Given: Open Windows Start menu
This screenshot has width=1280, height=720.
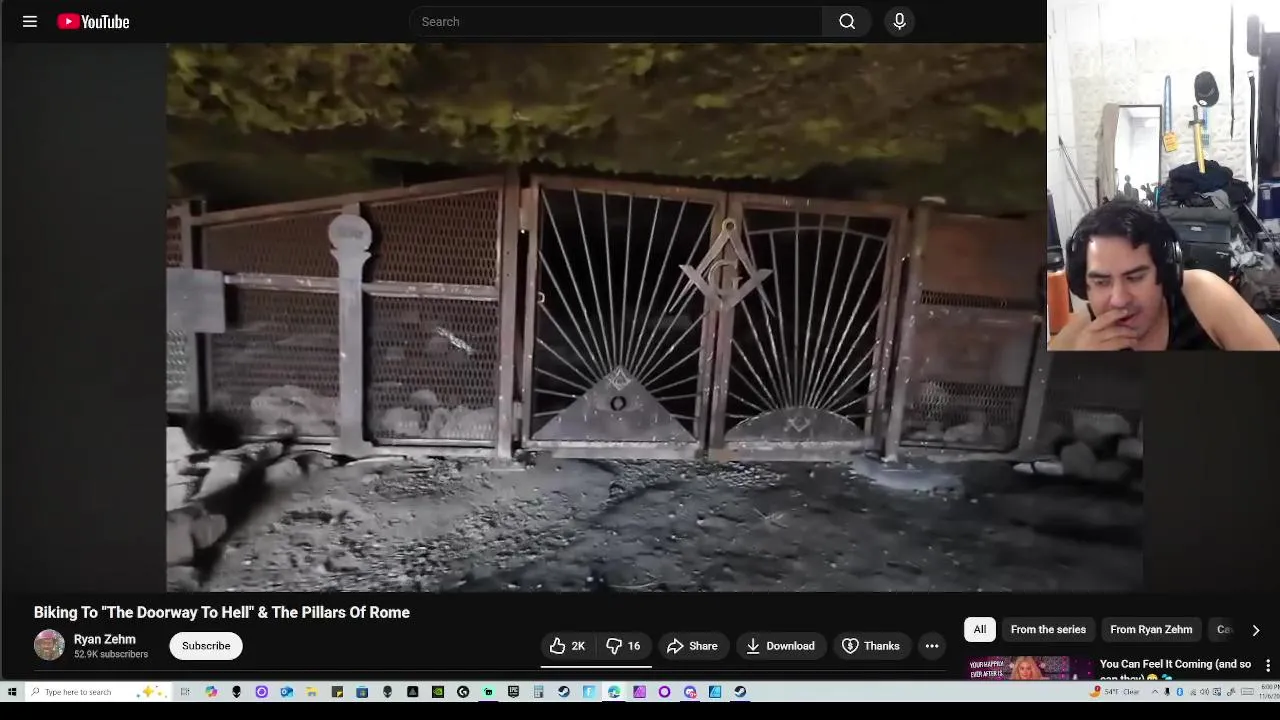Looking at the screenshot, I should click(x=12, y=691).
